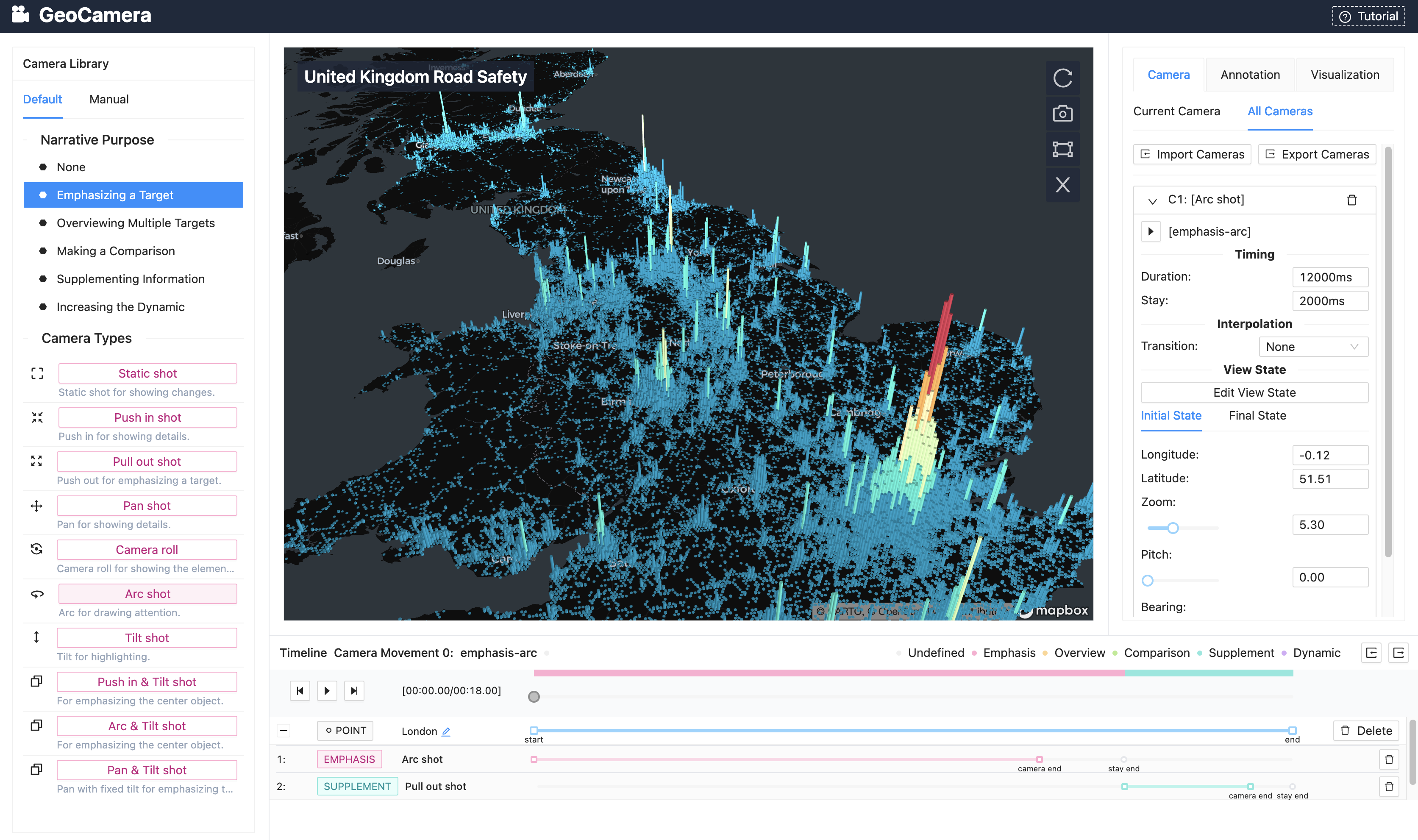Click the camera snapshot icon on map
Screen dimensions: 1418x840
click(x=1062, y=114)
